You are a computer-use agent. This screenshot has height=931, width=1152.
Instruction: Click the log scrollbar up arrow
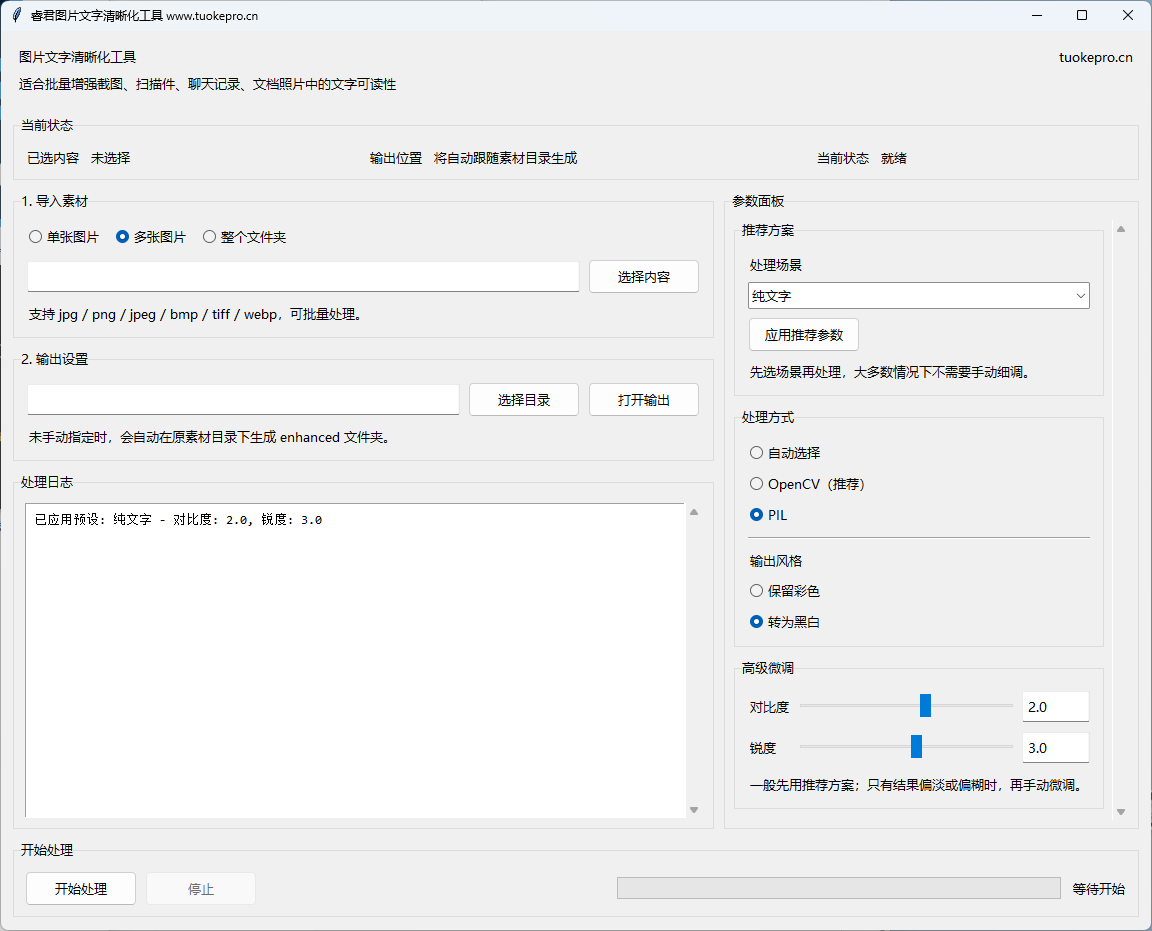point(694,512)
